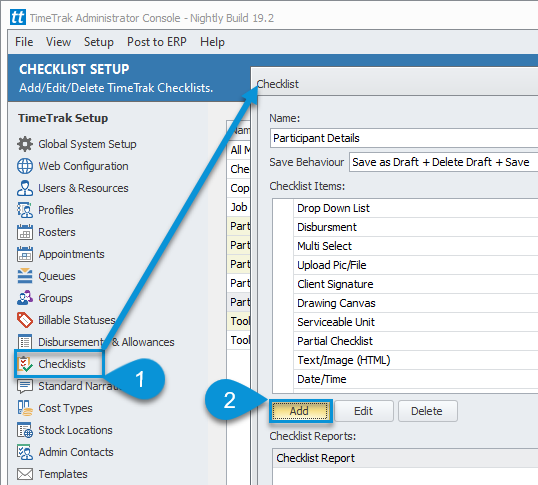This screenshot has height=485, width=538.
Task: Open the Save Behaviour dropdown
Action: pyautogui.click(x=443, y=162)
